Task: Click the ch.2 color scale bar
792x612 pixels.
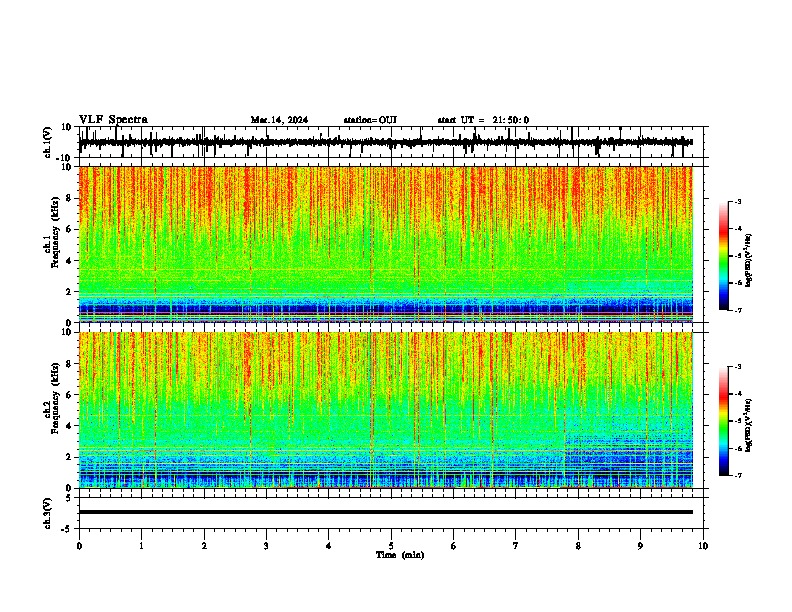Action: 724,421
